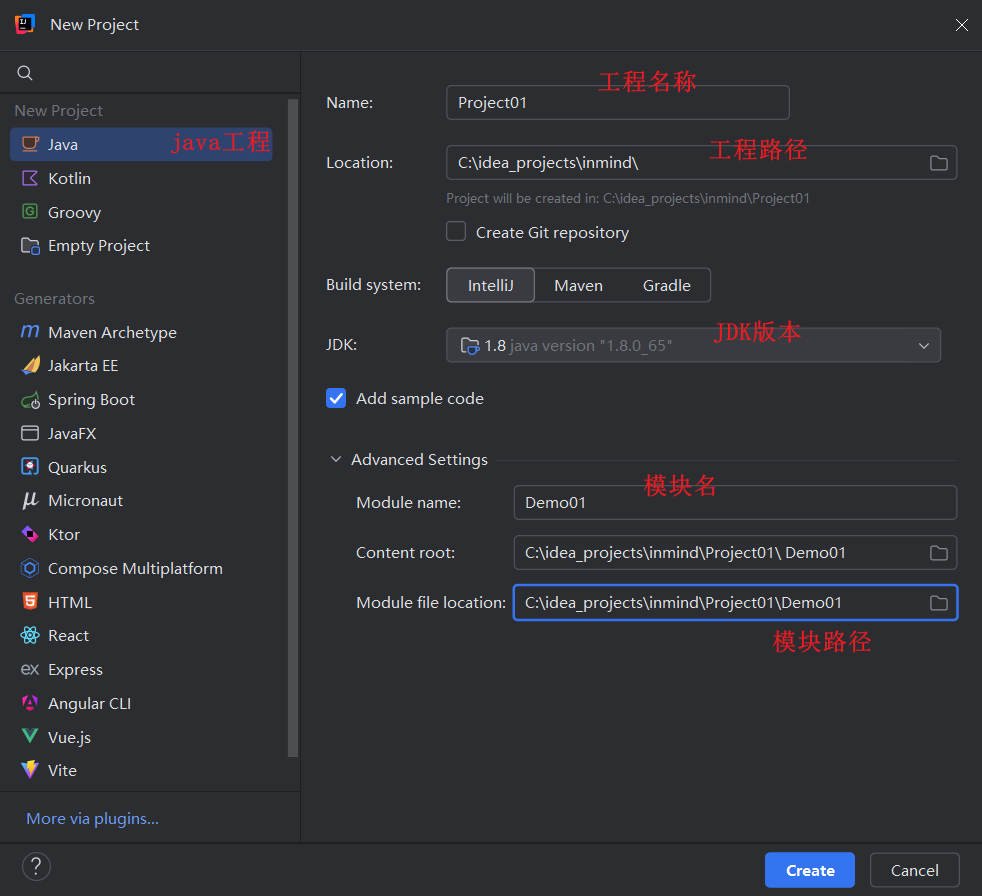Browse for project Location folder

[938, 163]
